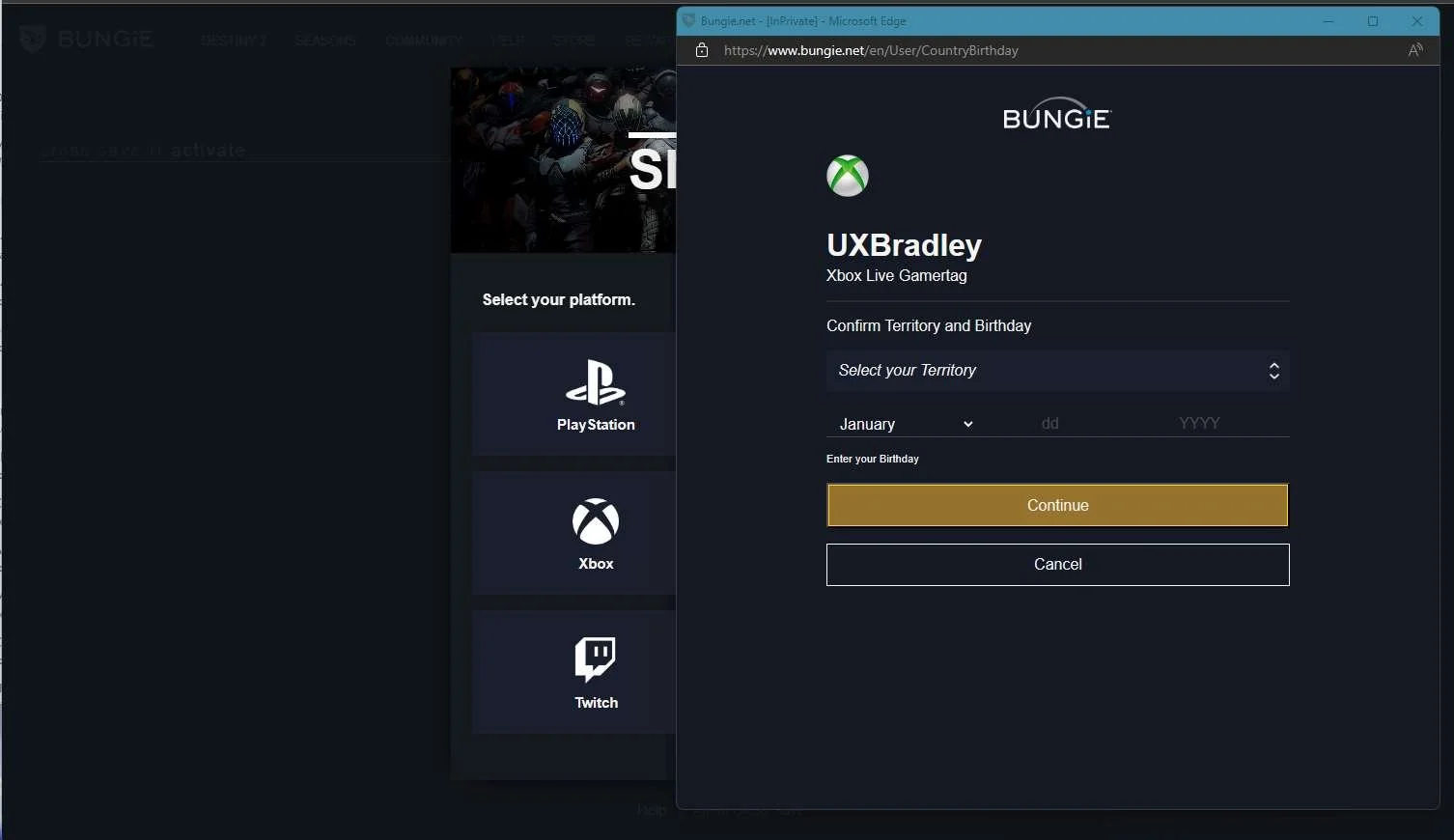This screenshot has height=840, width=1454.
Task: Click the Bungie.net InPrivate window title text
Action: pos(803,21)
